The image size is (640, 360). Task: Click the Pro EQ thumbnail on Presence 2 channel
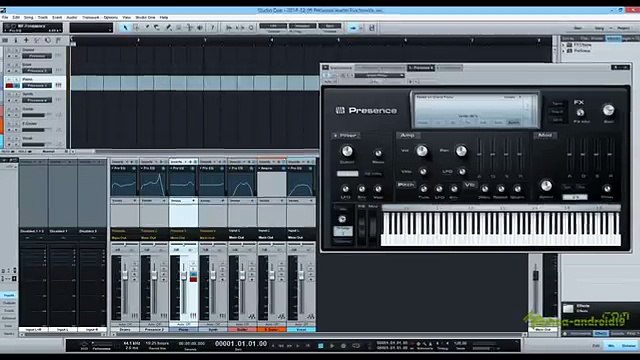(153, 184)
